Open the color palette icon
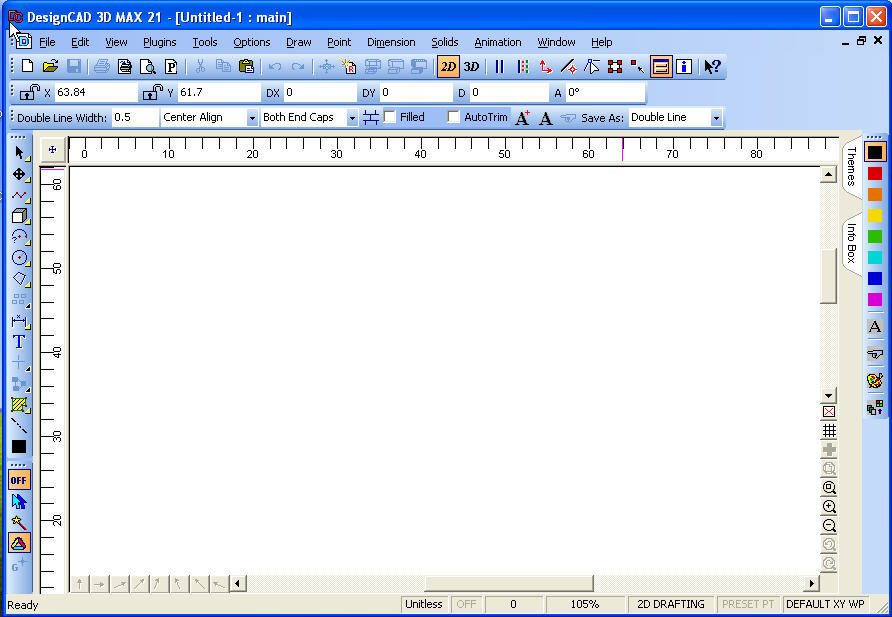 [x=875, y=380]
